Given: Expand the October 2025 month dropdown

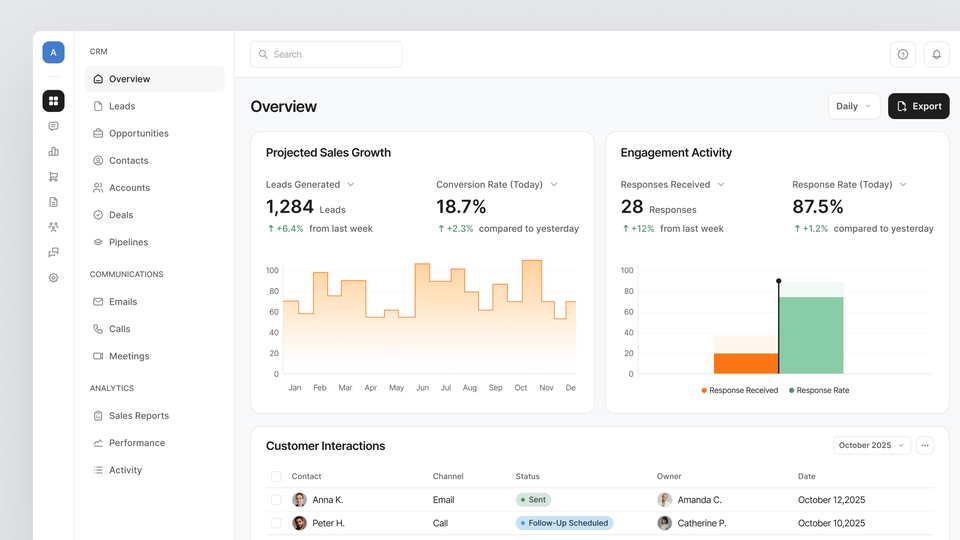Looking at the screenshot, I should (871, 445).
